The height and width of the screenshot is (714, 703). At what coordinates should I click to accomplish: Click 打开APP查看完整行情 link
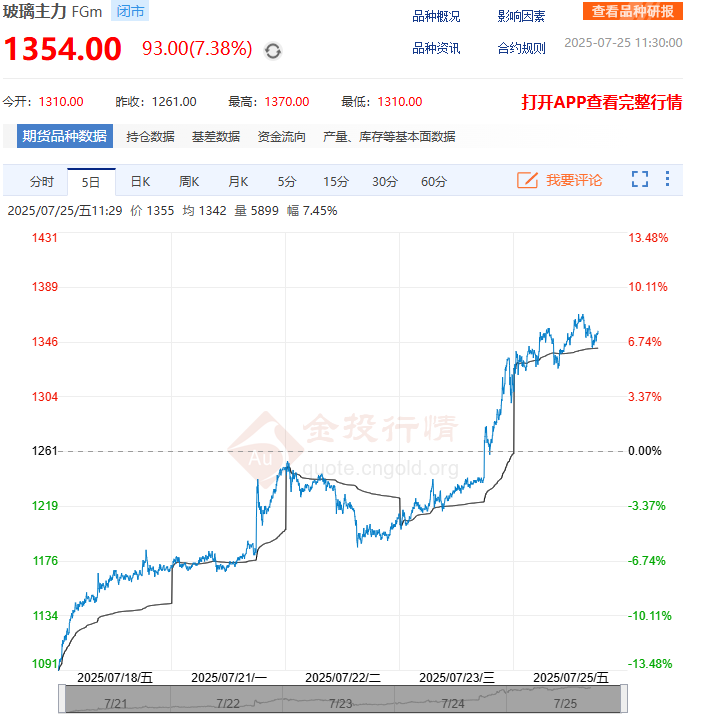coord(602,102)
